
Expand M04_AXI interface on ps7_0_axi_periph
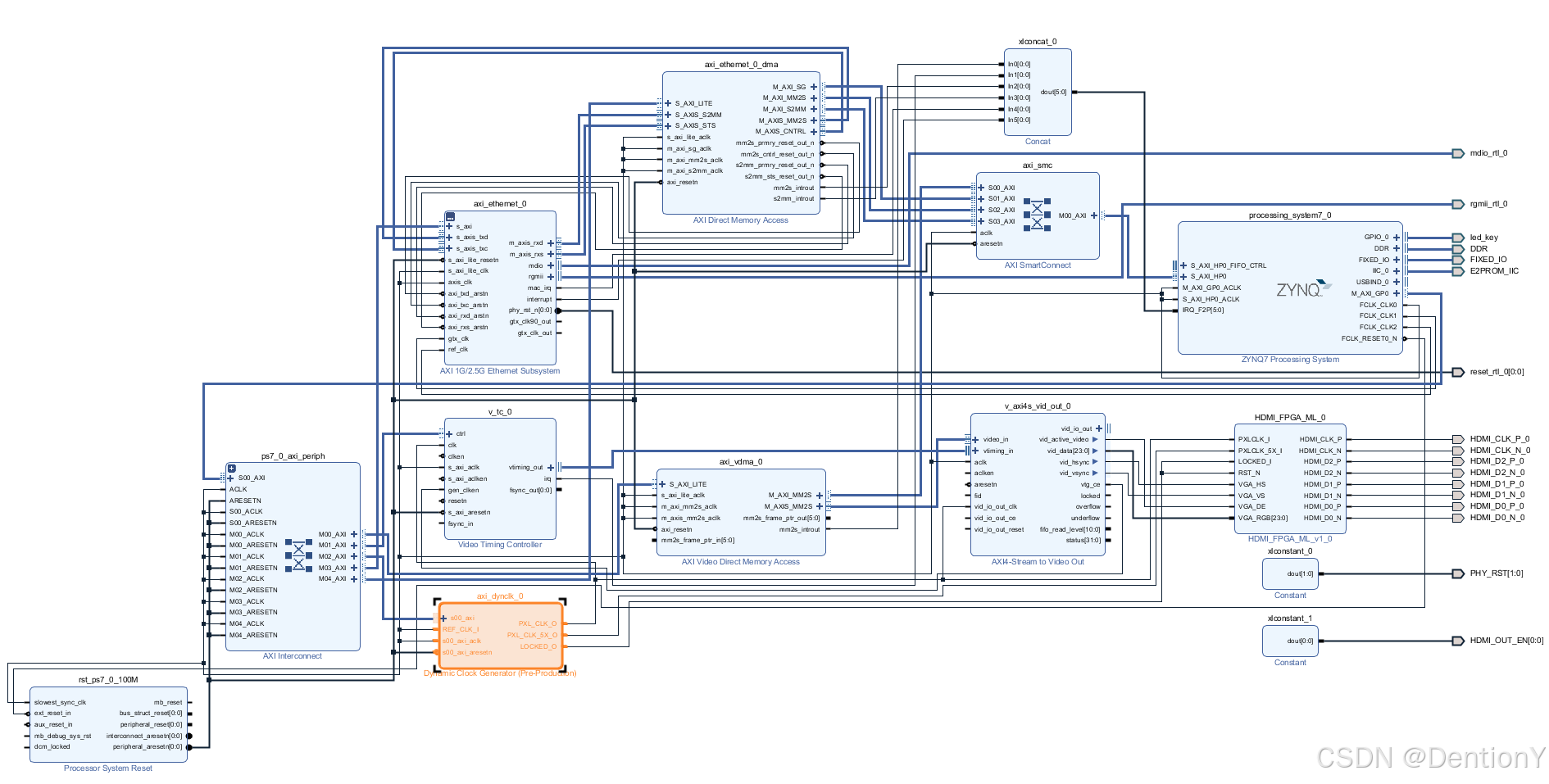click(354, 579)
